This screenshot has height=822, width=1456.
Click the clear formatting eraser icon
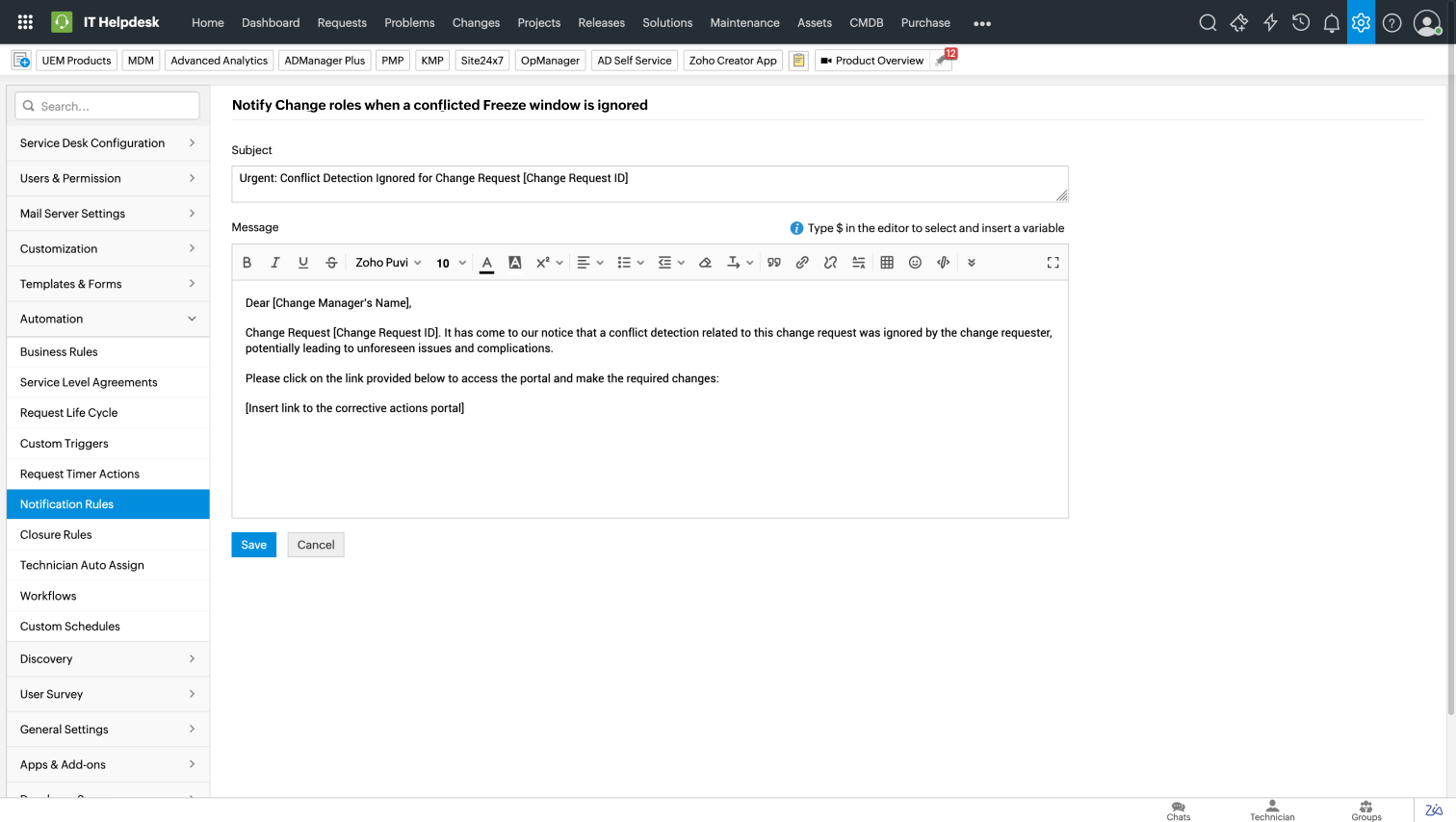point(705,263)
